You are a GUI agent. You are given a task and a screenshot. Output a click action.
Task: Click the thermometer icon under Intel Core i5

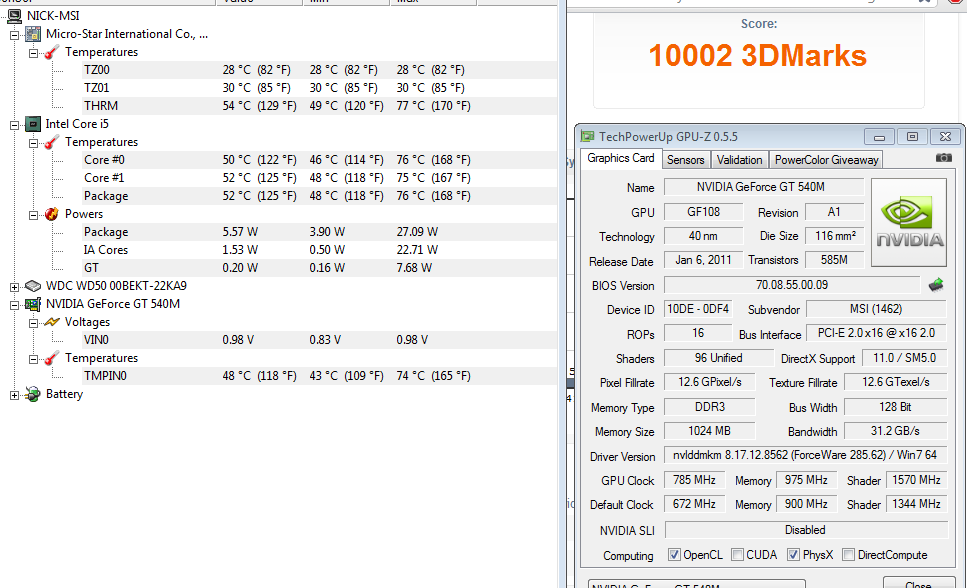(x=52, y=143)
